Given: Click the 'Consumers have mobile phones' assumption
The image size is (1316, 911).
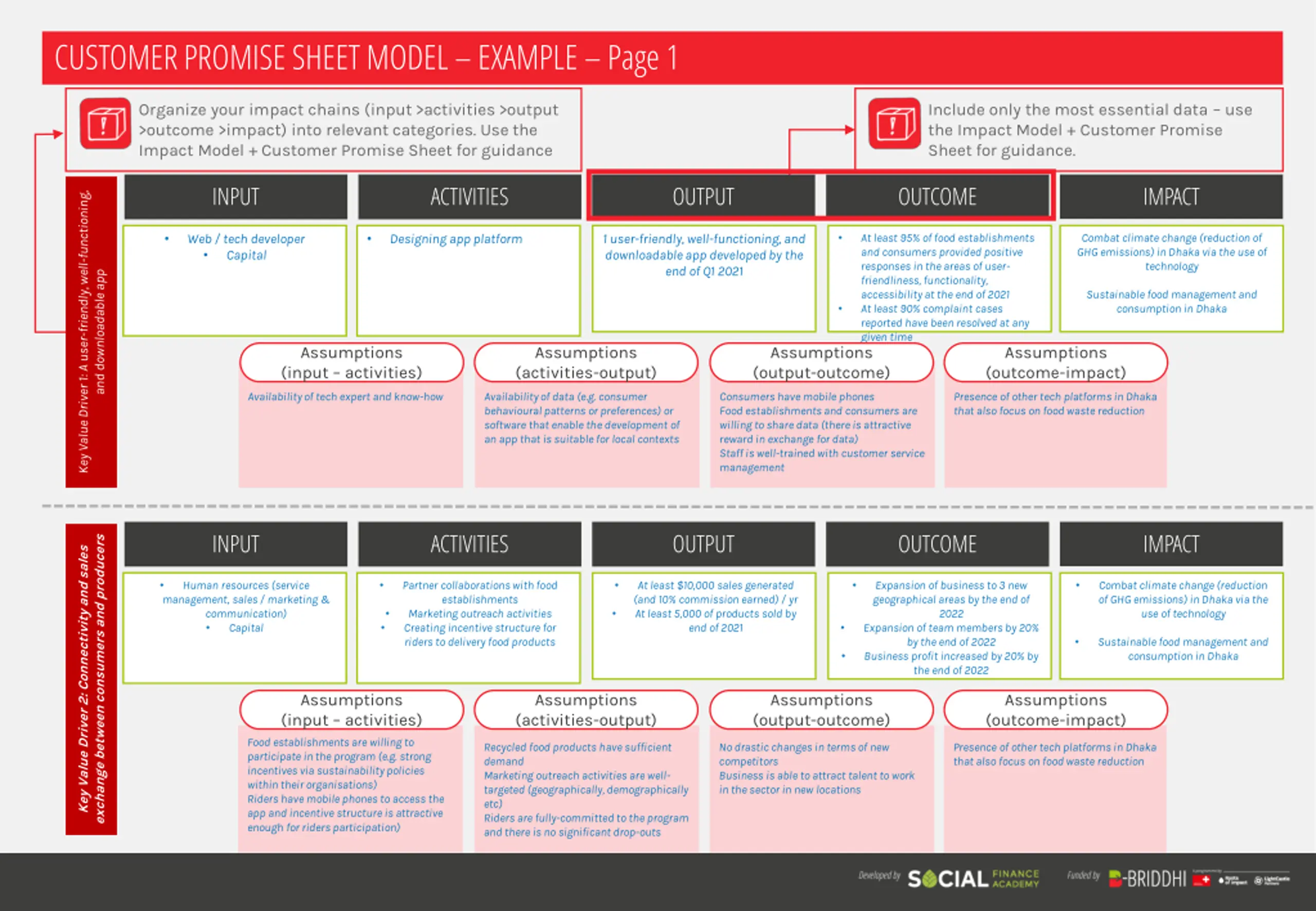Looking at the screenshot, I should (x=796, y=397).
